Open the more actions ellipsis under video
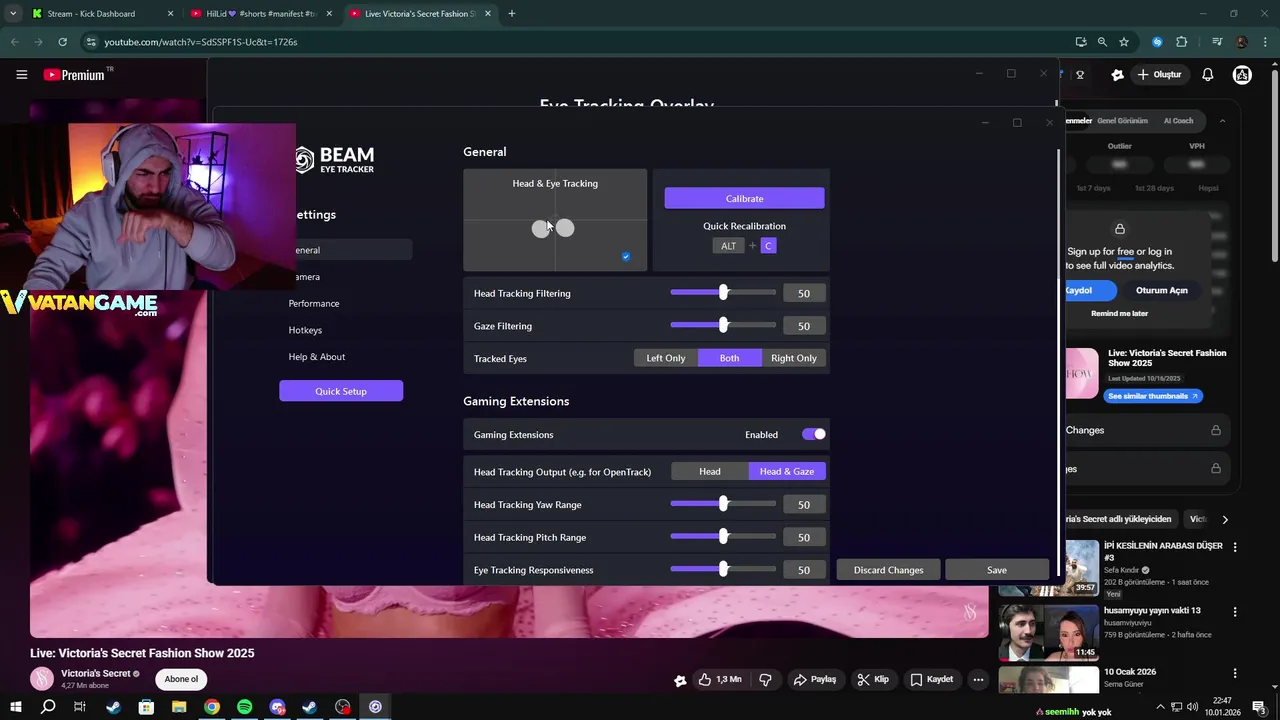This screenshot has height=720, width=1280. [x=978, y=679]
